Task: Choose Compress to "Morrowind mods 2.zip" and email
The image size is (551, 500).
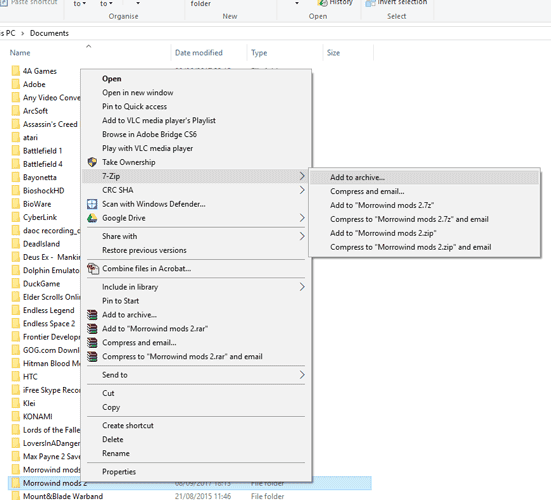Action: coord(410,247)
